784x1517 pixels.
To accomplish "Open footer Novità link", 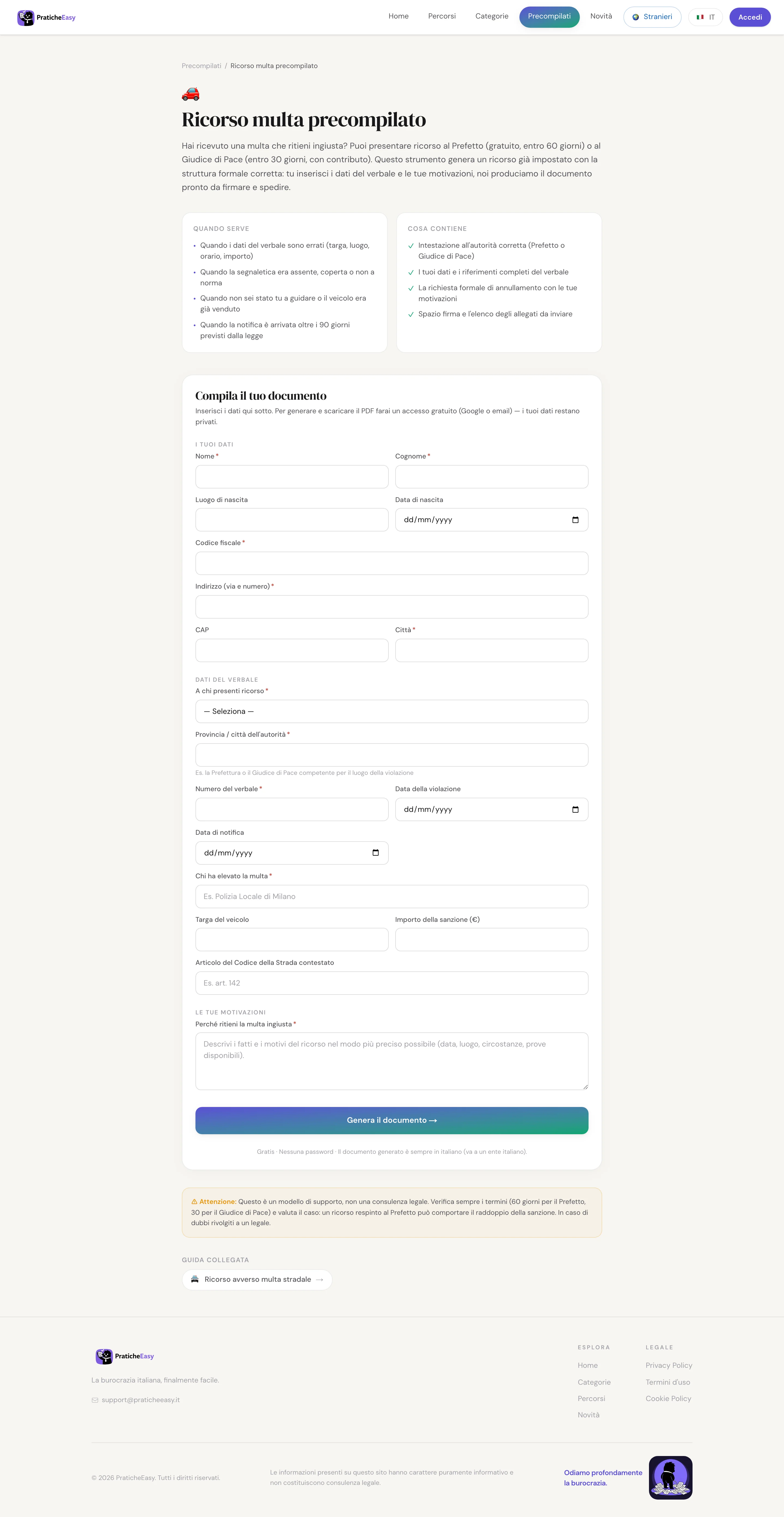I will point(589,1415).
